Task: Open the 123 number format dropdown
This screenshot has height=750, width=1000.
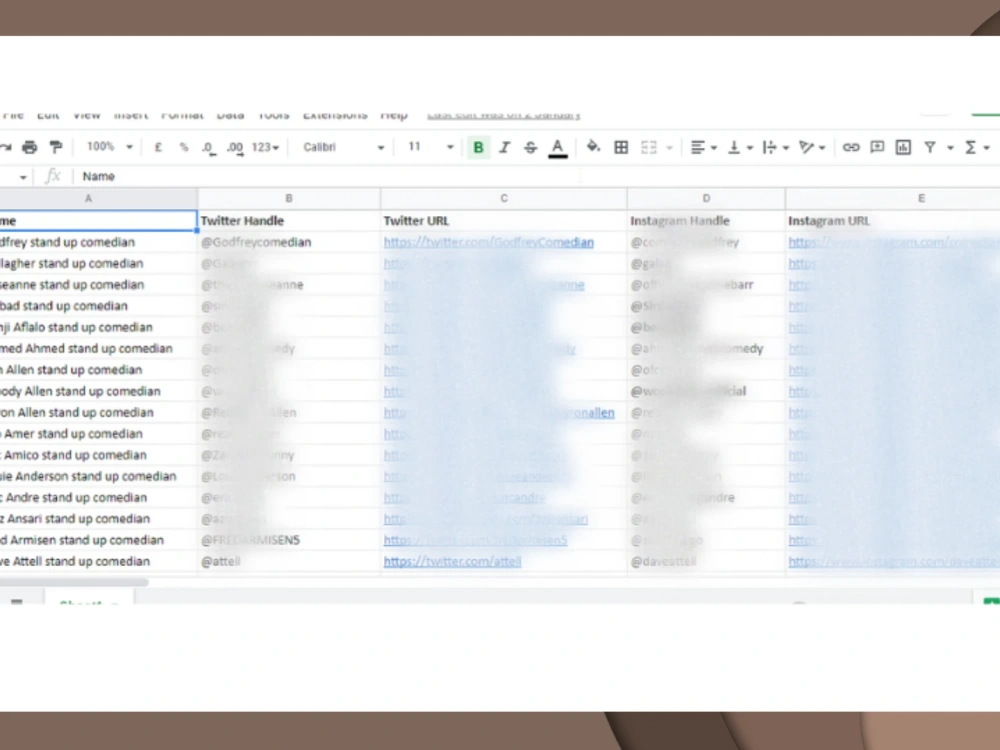Action: [x=265, y=147]
